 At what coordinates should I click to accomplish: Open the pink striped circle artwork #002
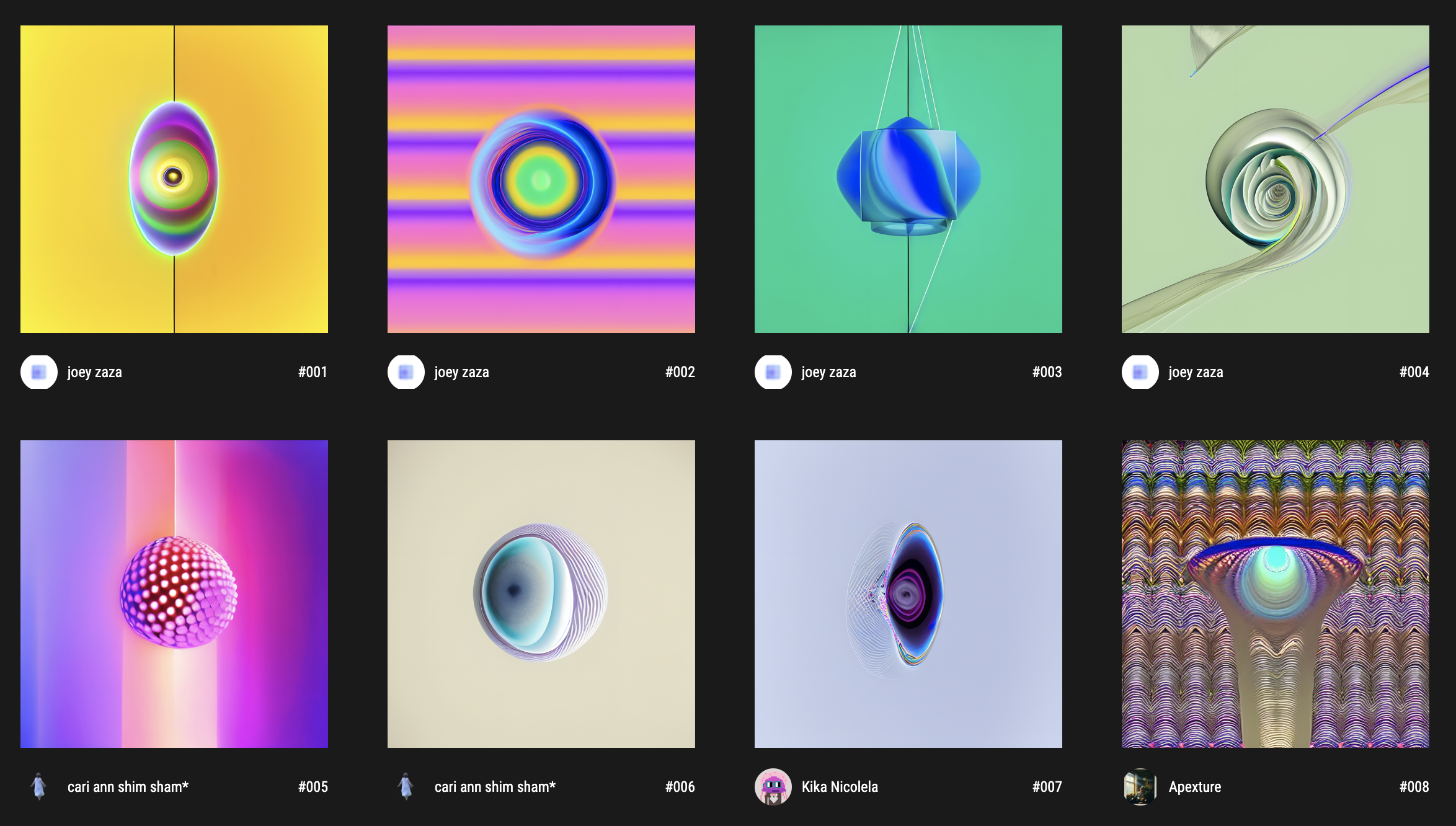click(x=541, y=179)
